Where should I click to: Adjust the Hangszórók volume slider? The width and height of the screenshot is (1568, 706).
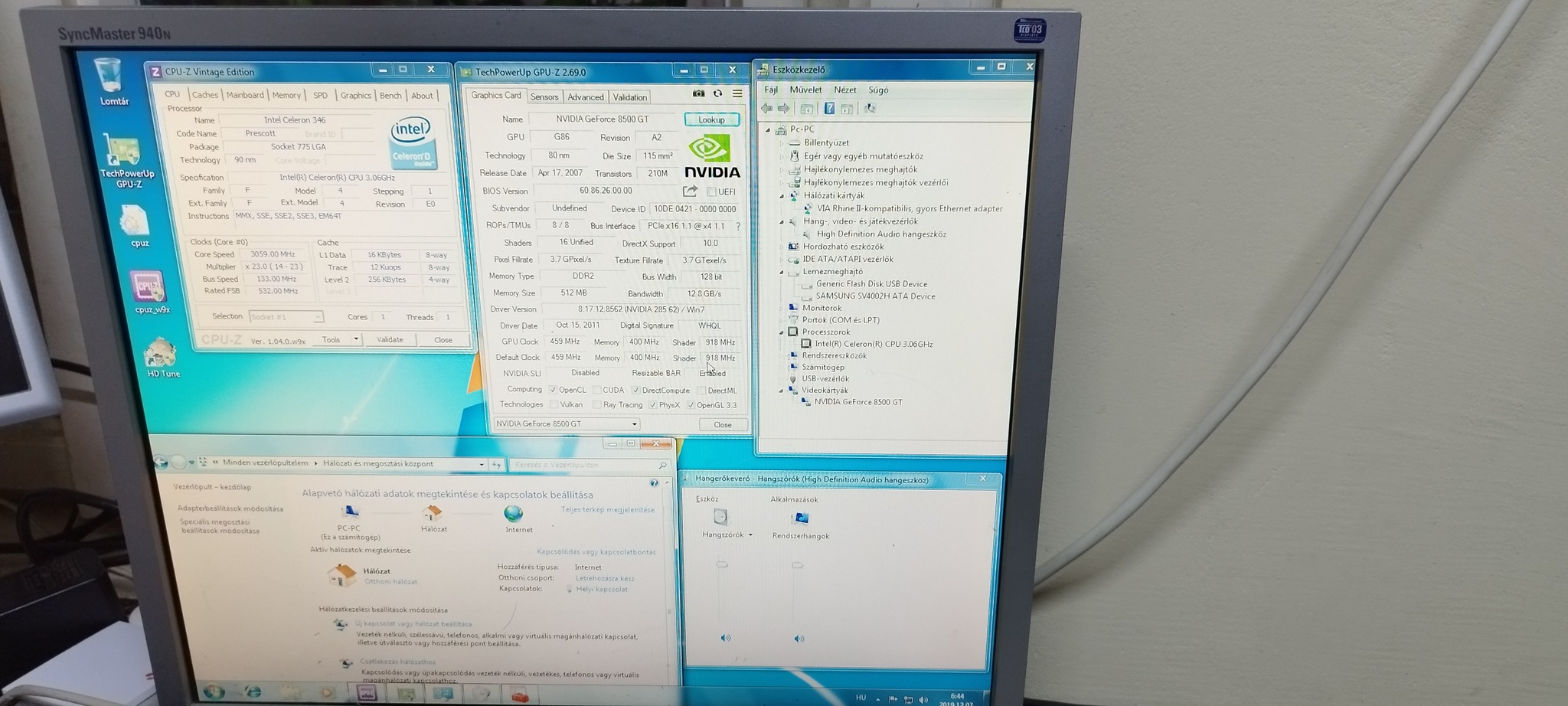[x=722, y=564]
